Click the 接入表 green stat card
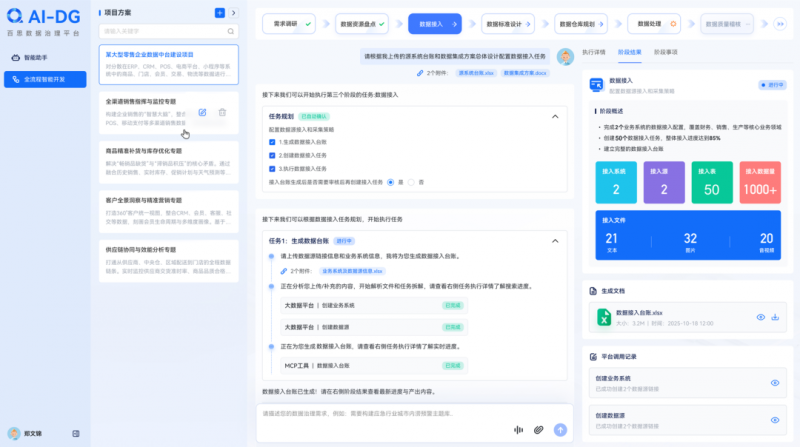The image size is (800, 447). (712, 183)
